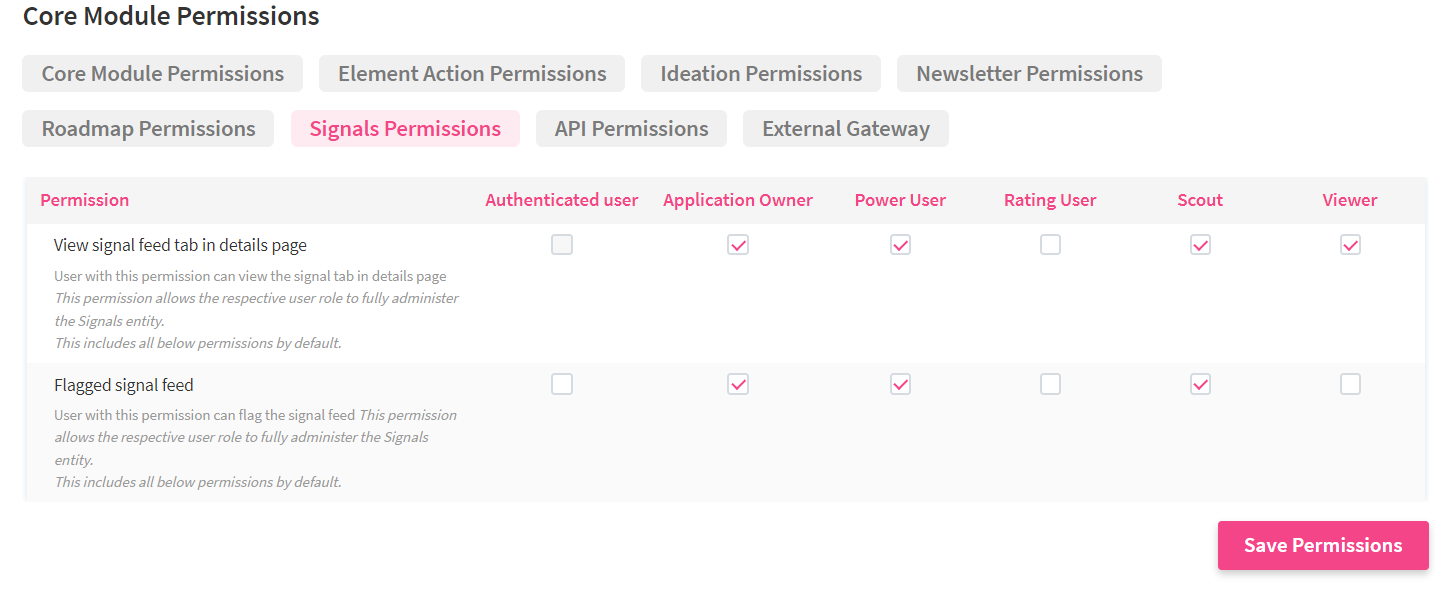This screenshot has height=605, width=1454.
Task: Open the API Permissions tab
Action: (x=631, y=129)
